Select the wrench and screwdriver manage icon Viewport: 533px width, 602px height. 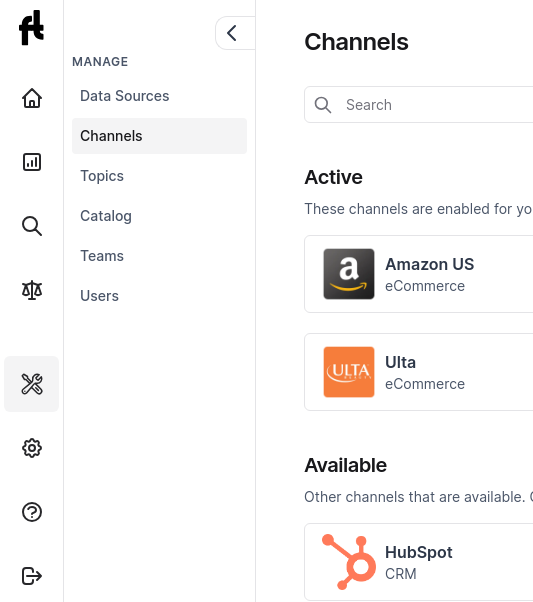32,384
